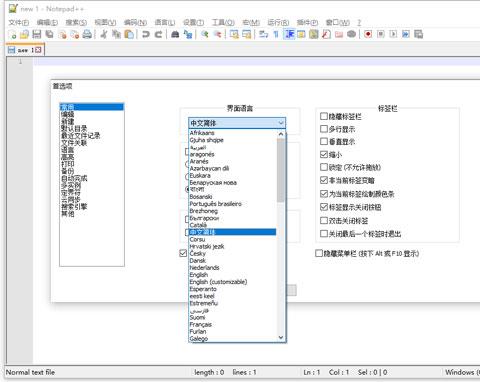480x382 pixels.
Task: Zoom out with the toolbar magnifier
Action: (x=217, y=34)
